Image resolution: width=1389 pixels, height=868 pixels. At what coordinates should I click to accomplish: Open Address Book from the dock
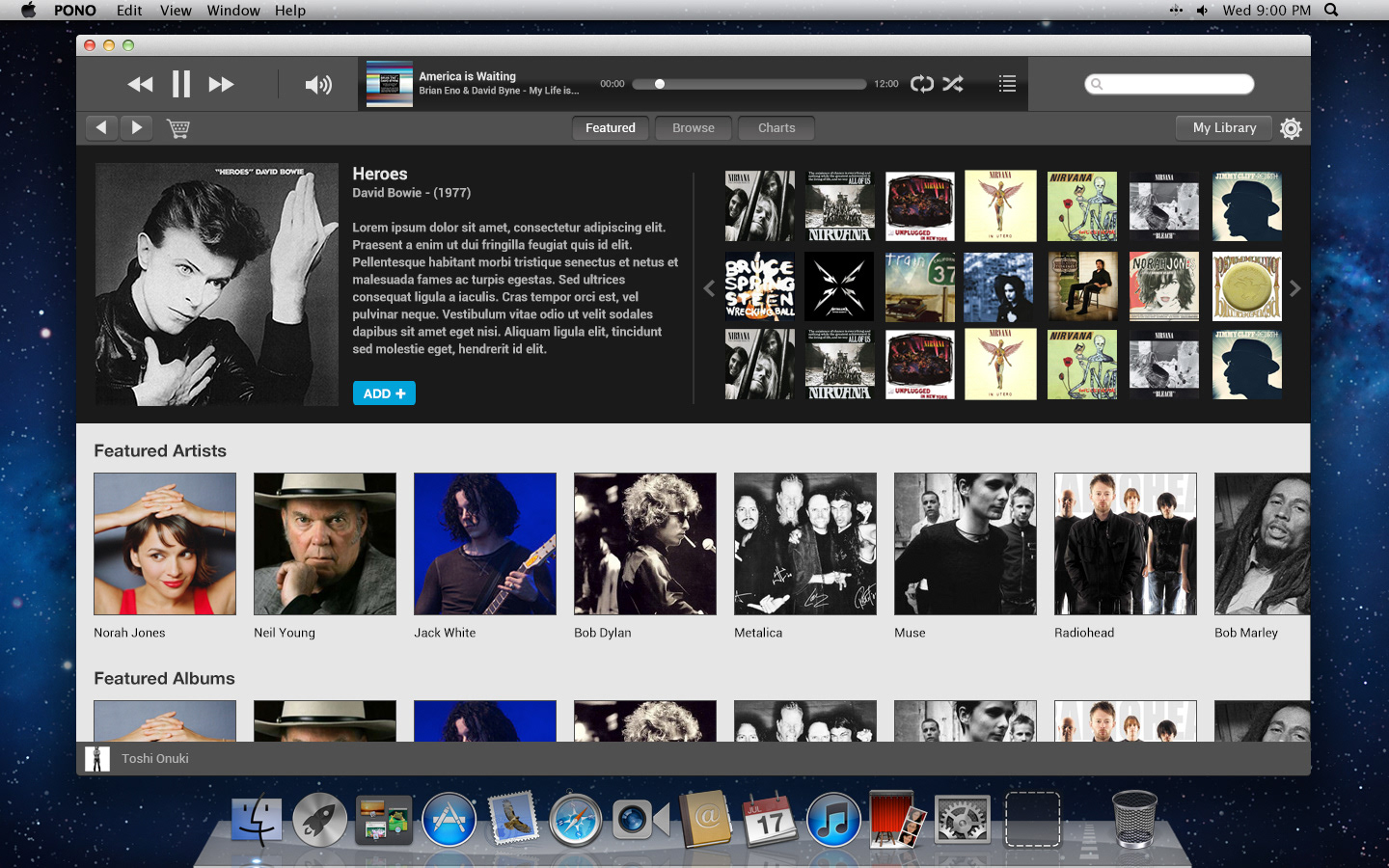pos(706,821)
